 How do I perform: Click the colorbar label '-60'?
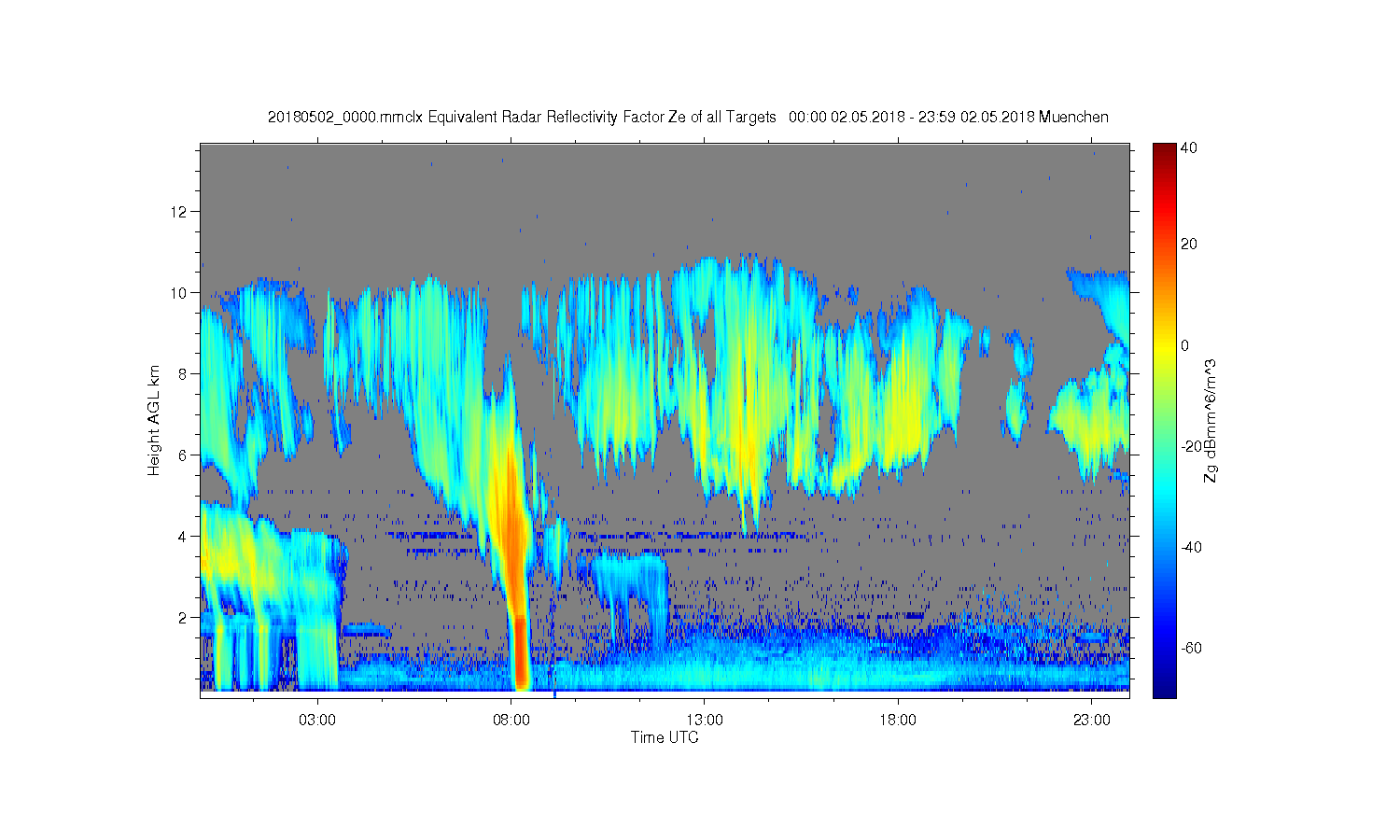(x=1191, y=648)
